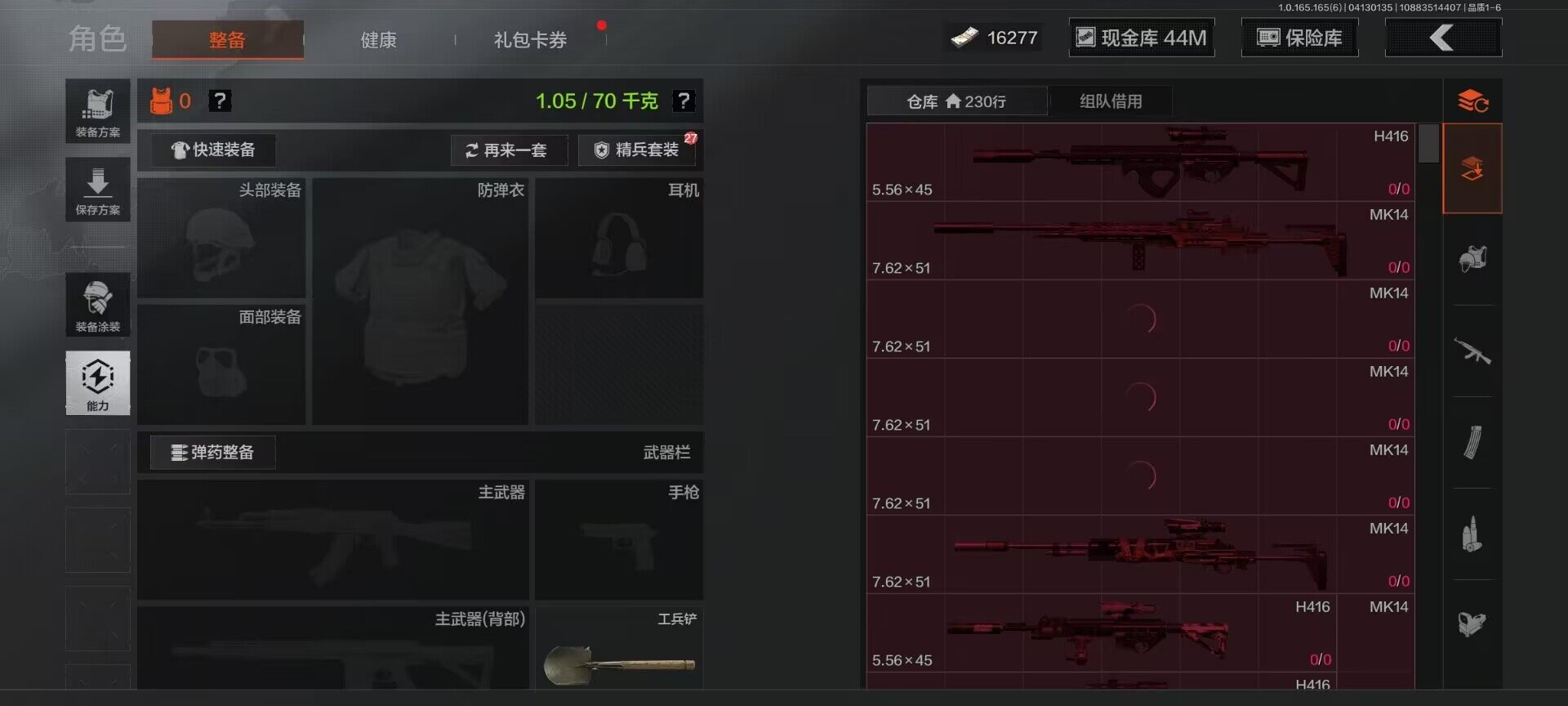The width and height of the screenshot is (1568, 706).
Task: Click the stack refresh sort icon
Action: [1472, 101]
